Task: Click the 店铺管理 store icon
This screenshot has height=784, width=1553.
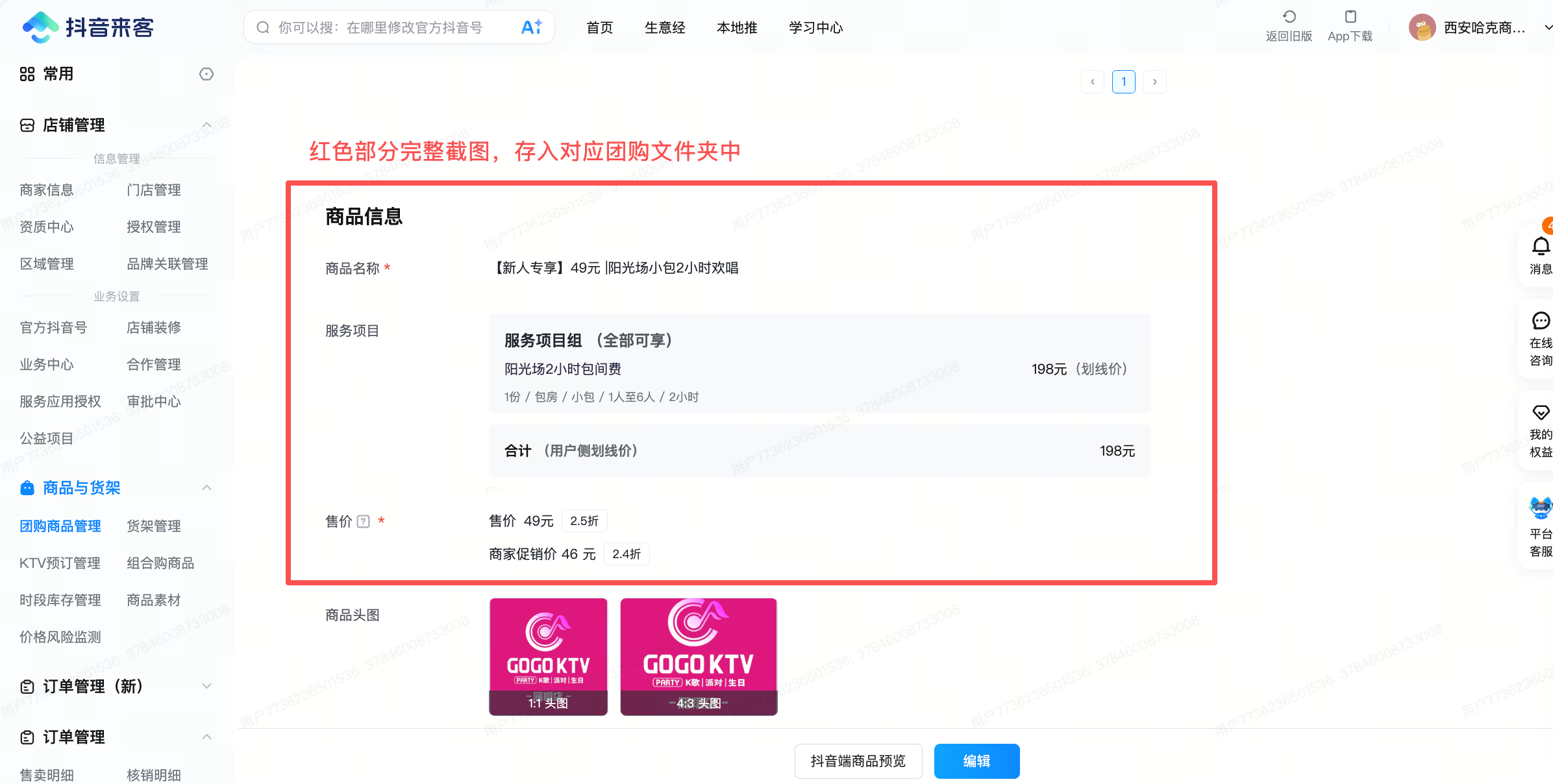Action: [x=27, y=125]
